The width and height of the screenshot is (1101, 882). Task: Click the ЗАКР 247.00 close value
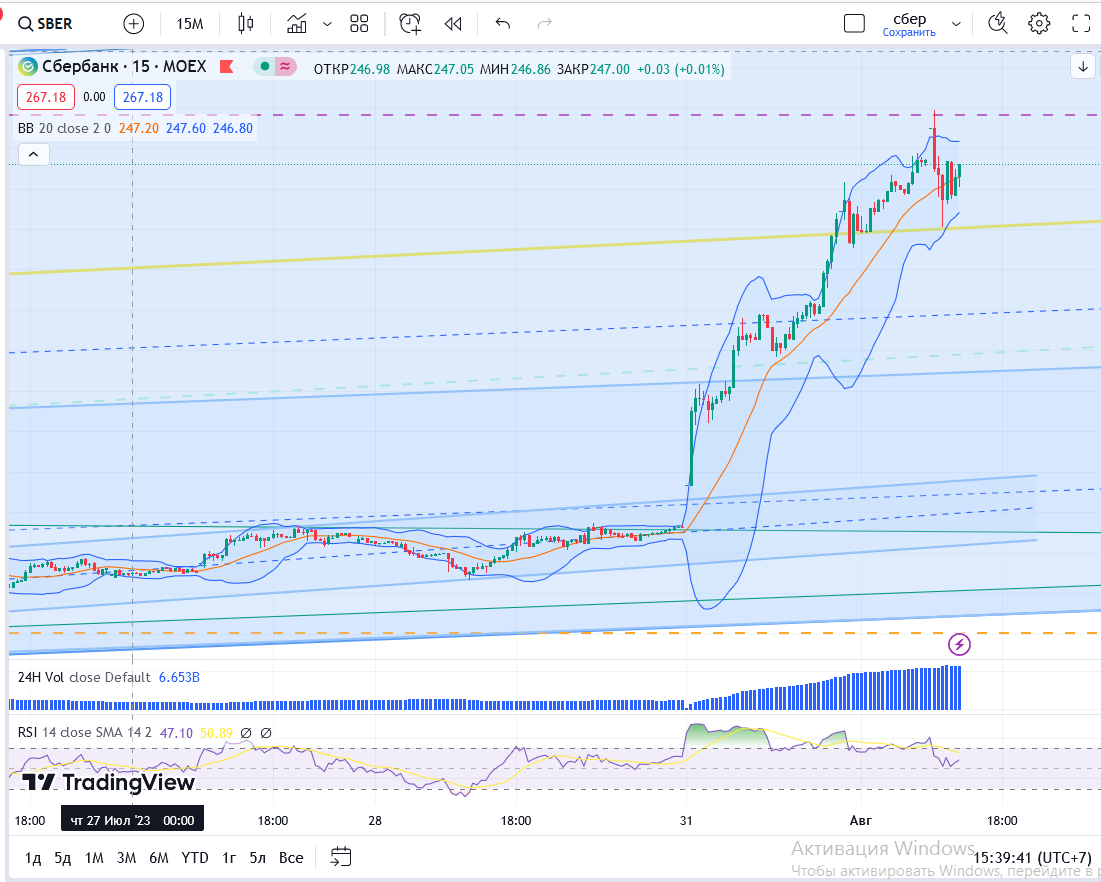[593, 69]
